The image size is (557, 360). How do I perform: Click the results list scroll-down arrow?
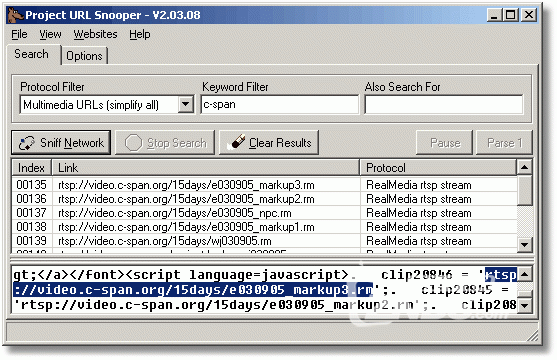524,245
